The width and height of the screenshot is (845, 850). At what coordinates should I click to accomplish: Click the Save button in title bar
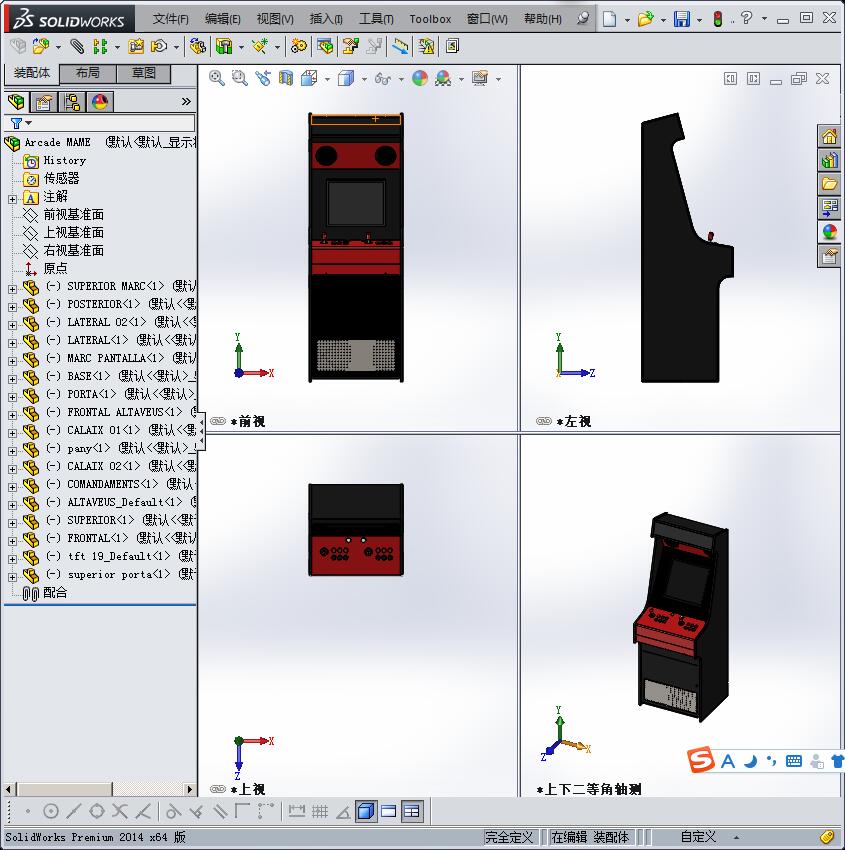click(x=681, y=19)
